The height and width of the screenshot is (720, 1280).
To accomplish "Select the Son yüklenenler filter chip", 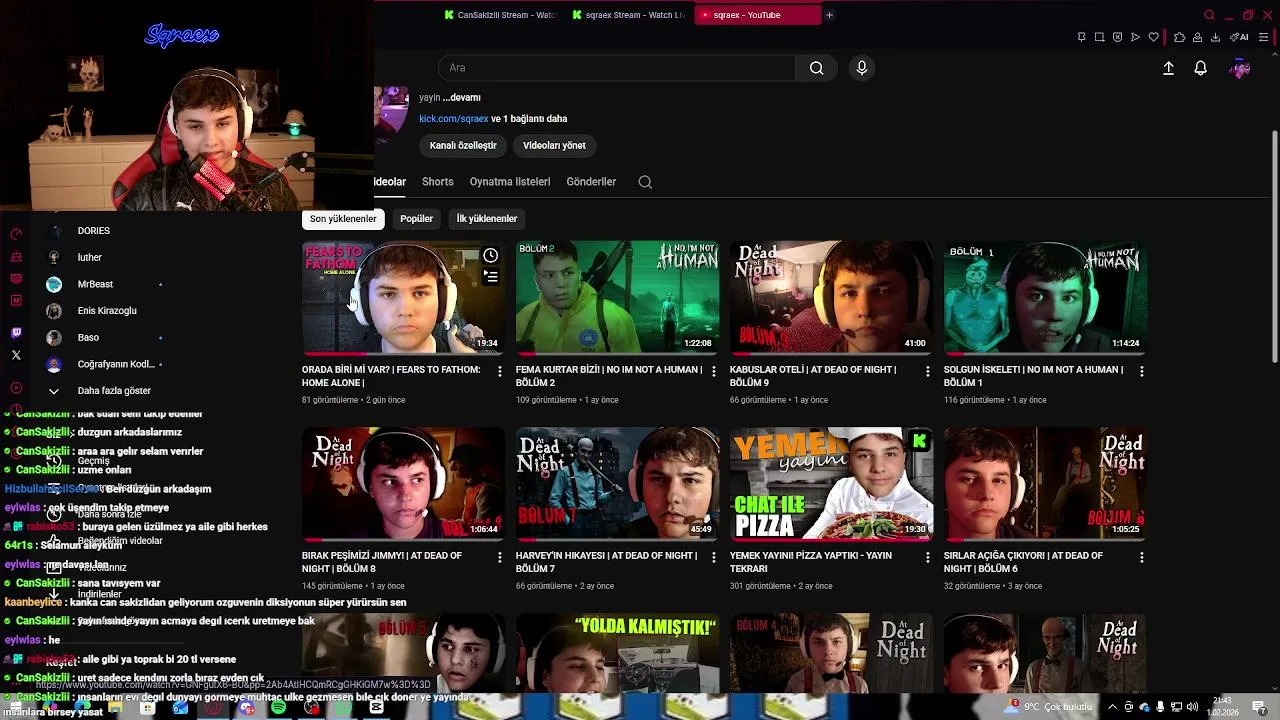I will tap(343, 219).
